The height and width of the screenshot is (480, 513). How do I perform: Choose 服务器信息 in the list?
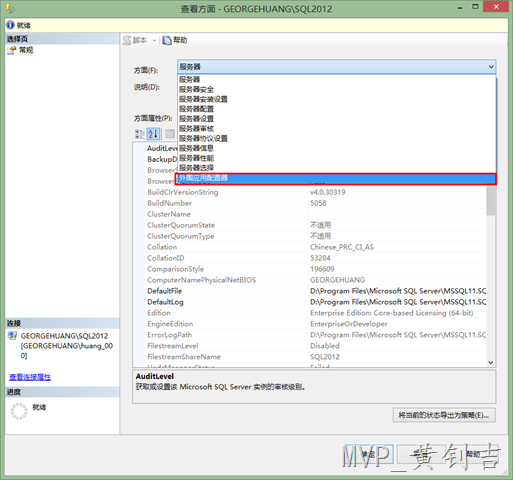337,148
